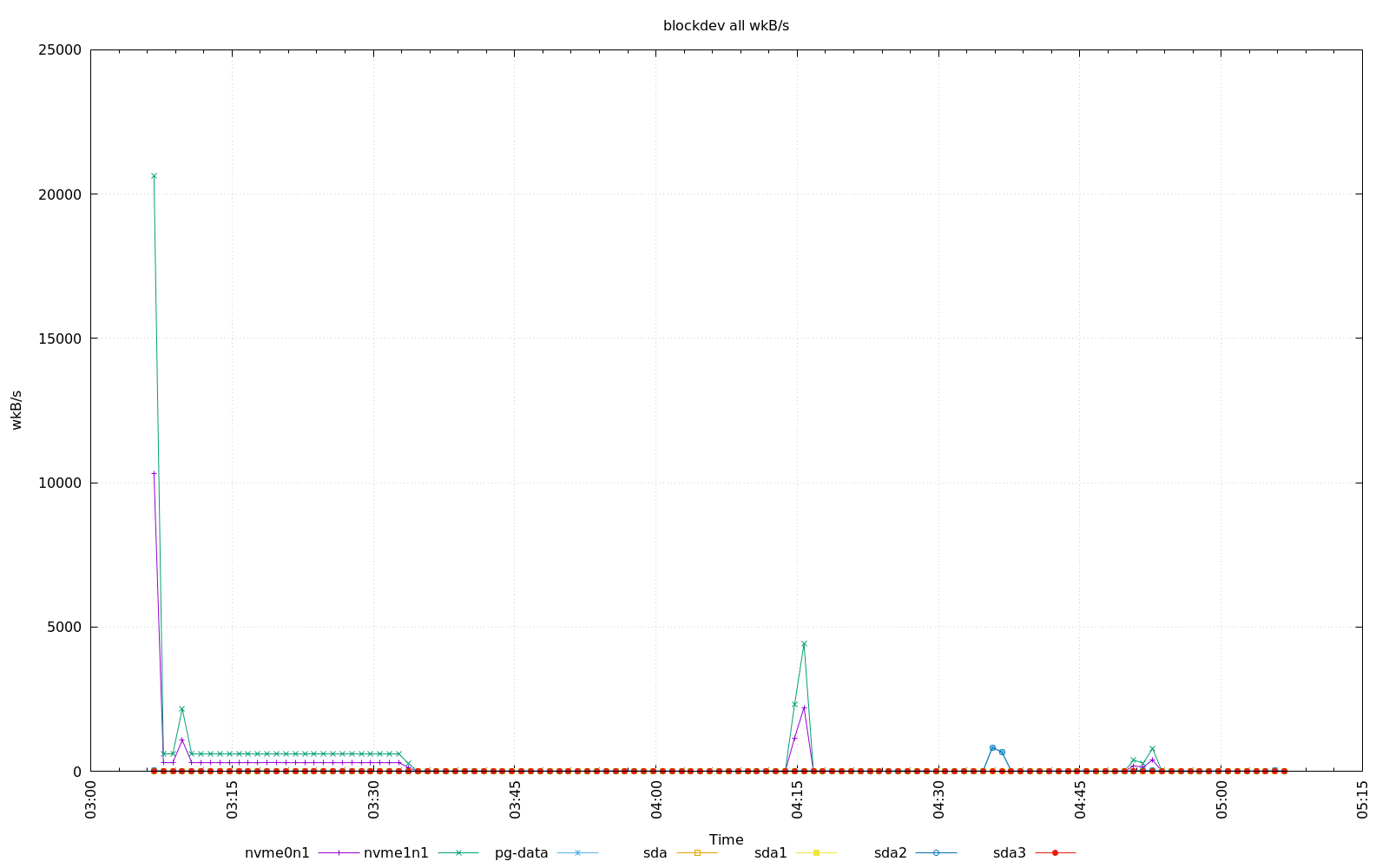Image resolution: width=1389 pixels, height=868 pixels.
Task: Click the Time horizontal axis label
Action: [726, 839]
